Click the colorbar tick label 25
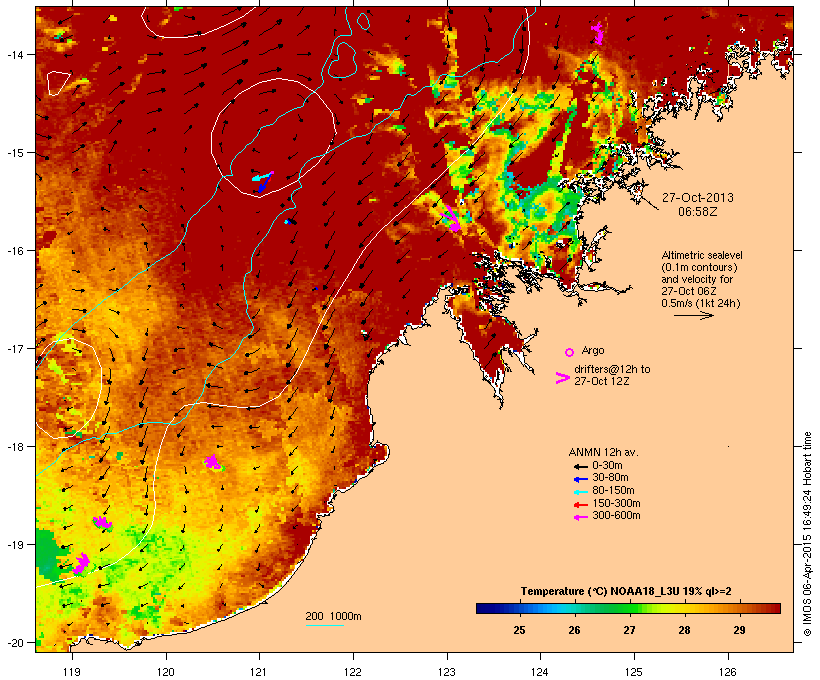 pos(519,630)
